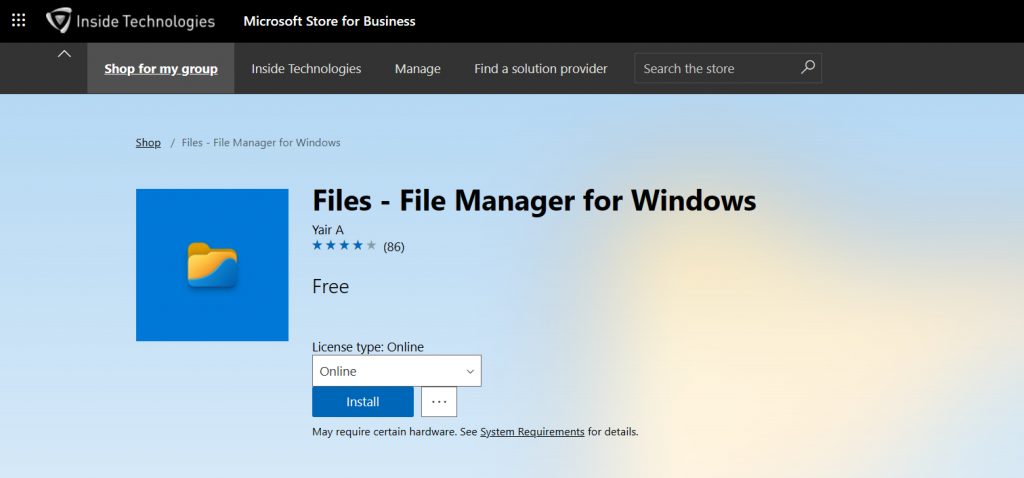Collapse the navigation bar with the up chevron
Image resolution: width=1024 pixels, height=478 pixels.
click(x=64, y=54)
